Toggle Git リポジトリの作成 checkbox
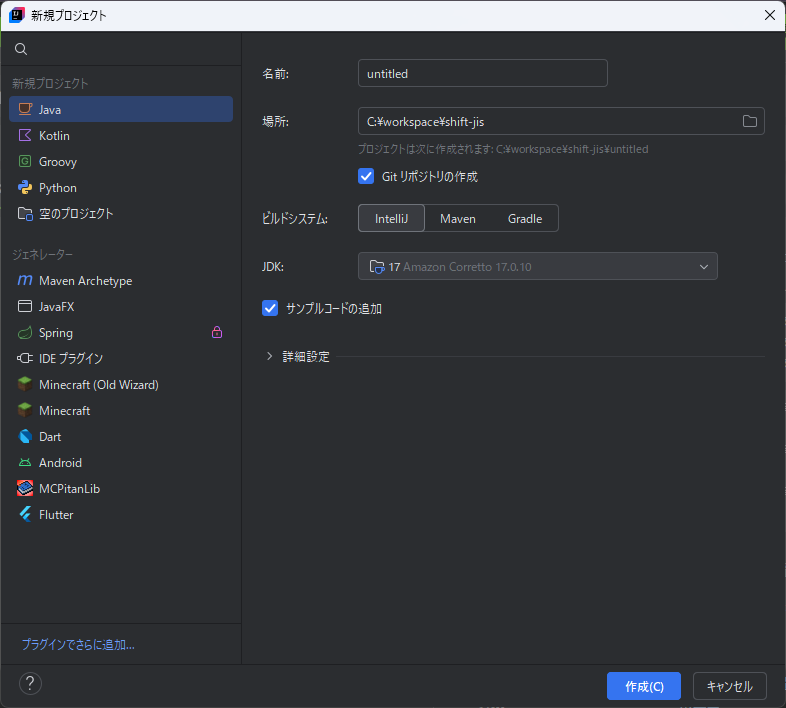The height and width of the screenshot is (708, 786). 366,176
